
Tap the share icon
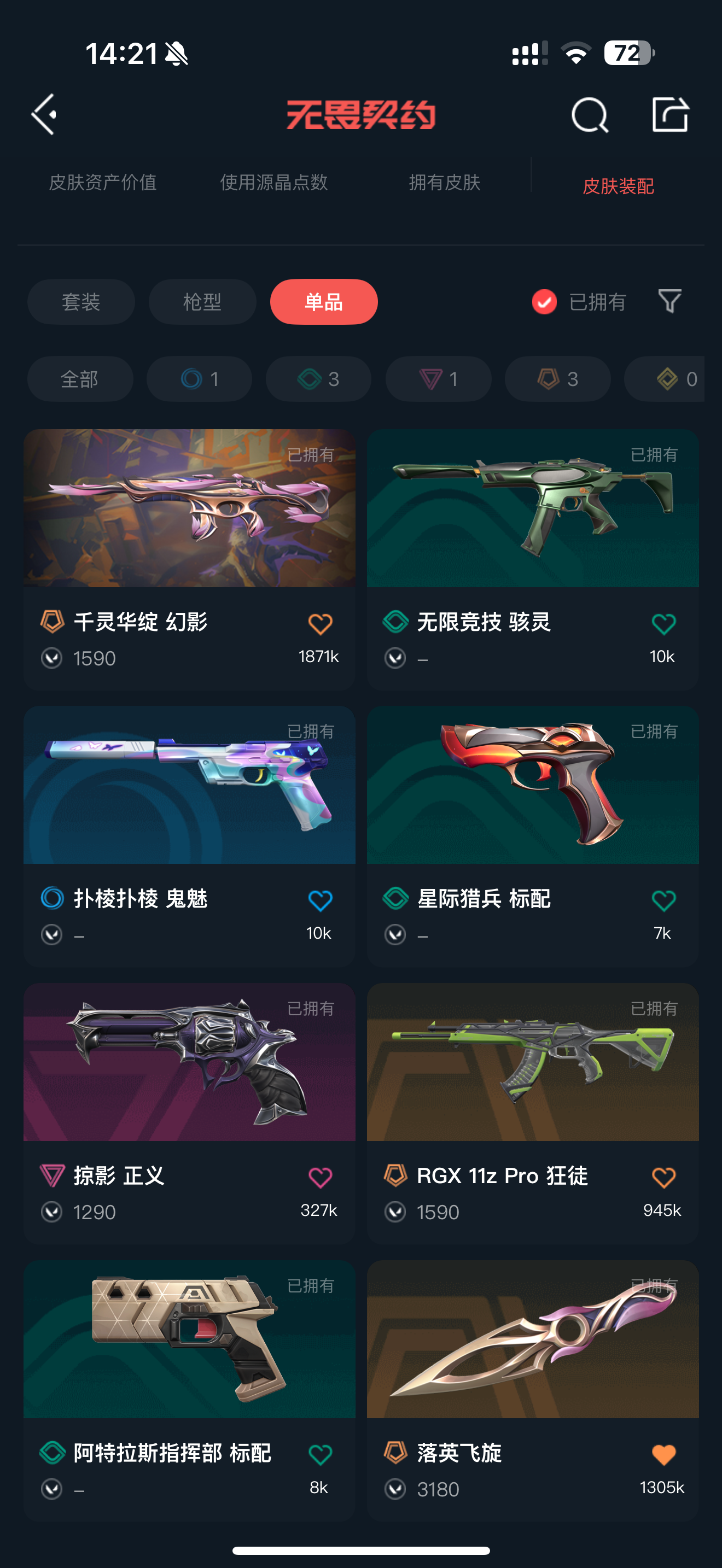coord(670,114)
